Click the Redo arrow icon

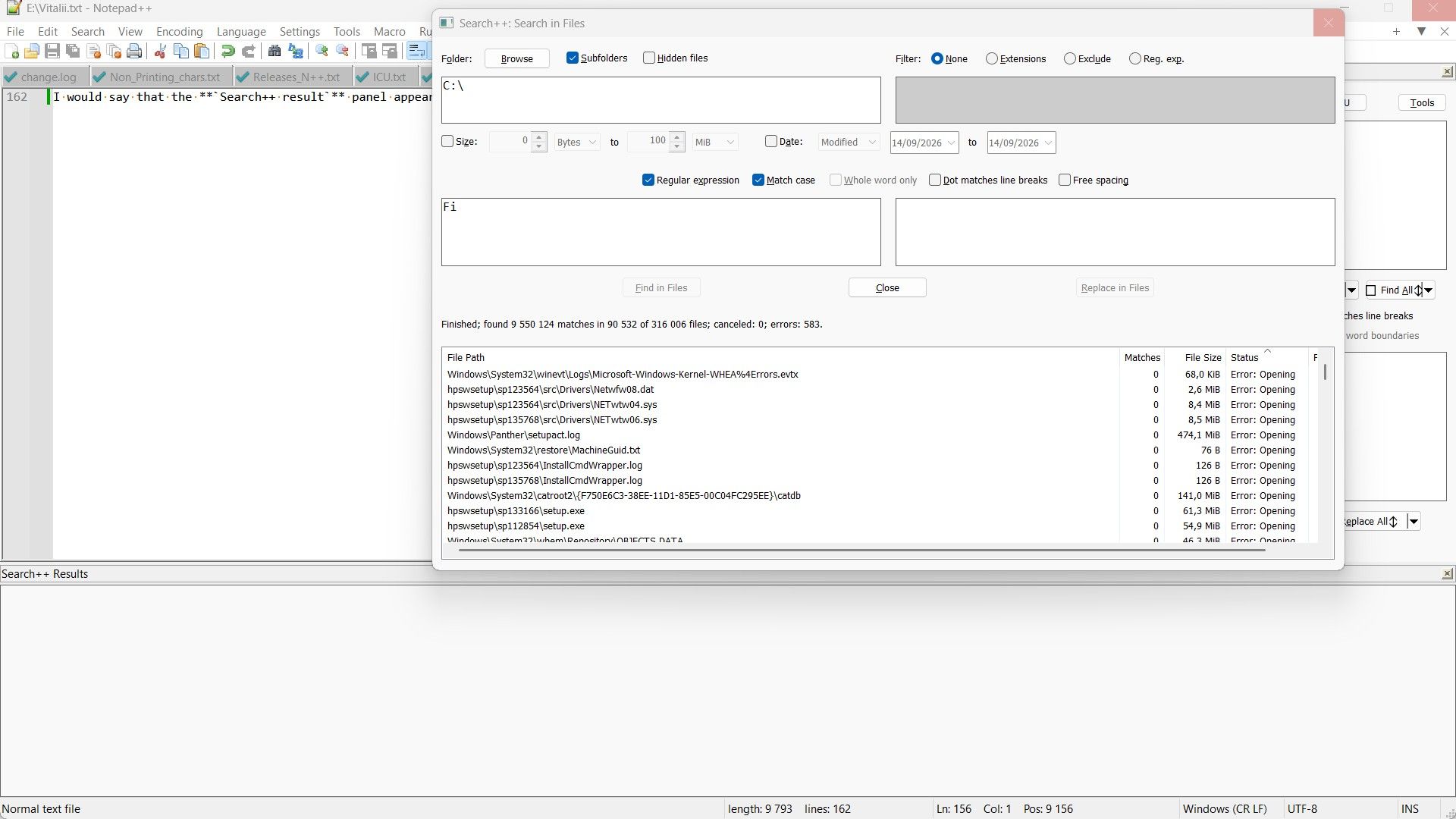(249, 52)
